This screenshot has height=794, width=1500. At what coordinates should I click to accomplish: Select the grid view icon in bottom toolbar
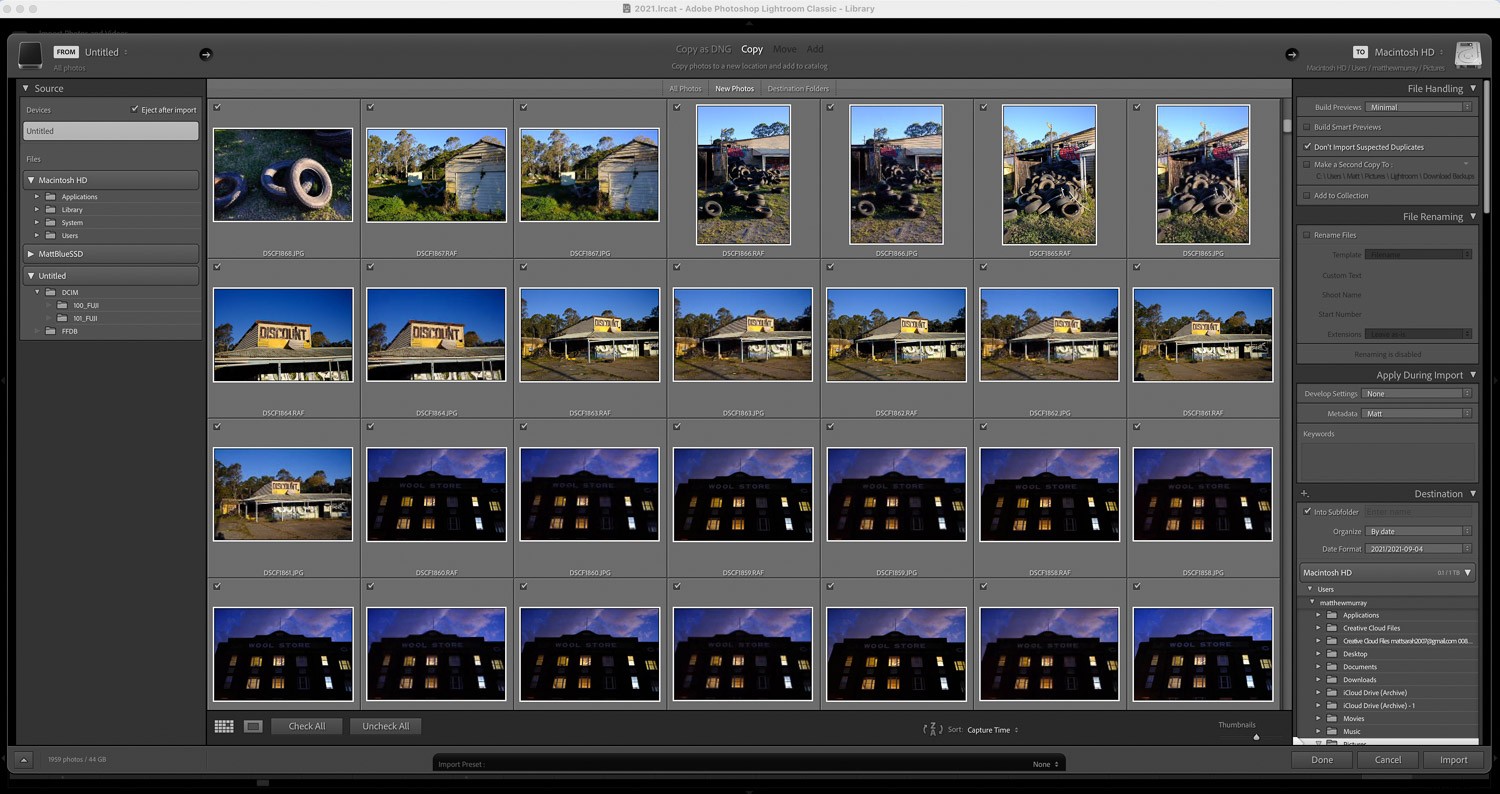[224, 726]
